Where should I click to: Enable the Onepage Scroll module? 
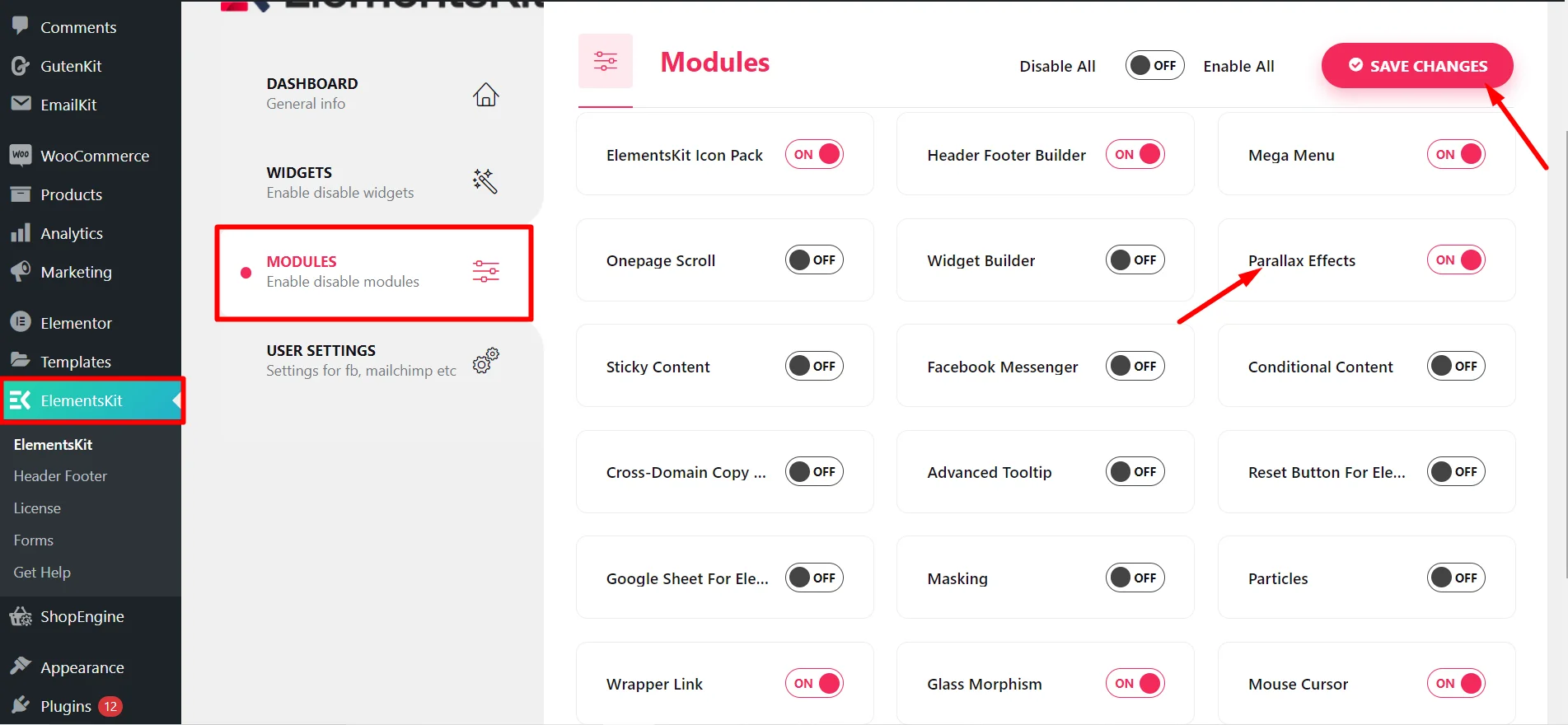(x=813, y=260)
